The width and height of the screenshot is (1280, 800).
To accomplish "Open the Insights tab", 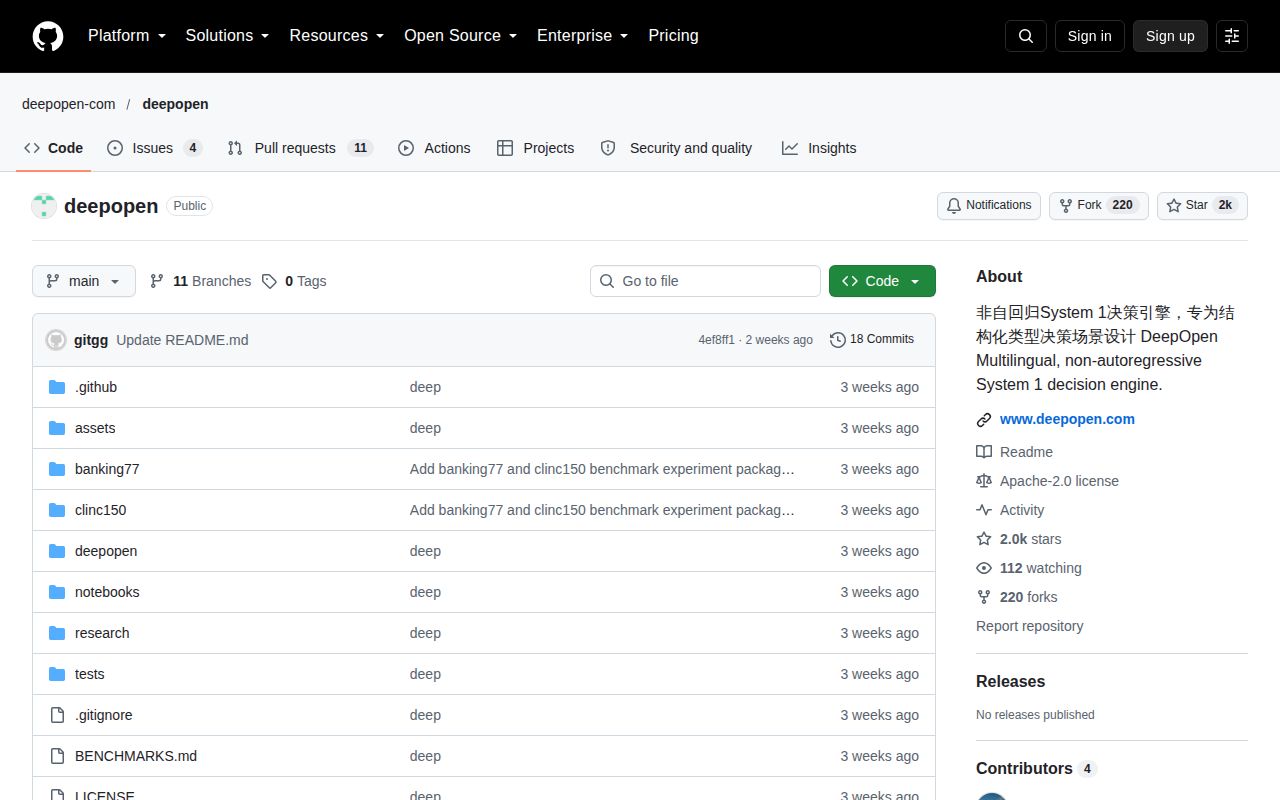I will (819, 148).
